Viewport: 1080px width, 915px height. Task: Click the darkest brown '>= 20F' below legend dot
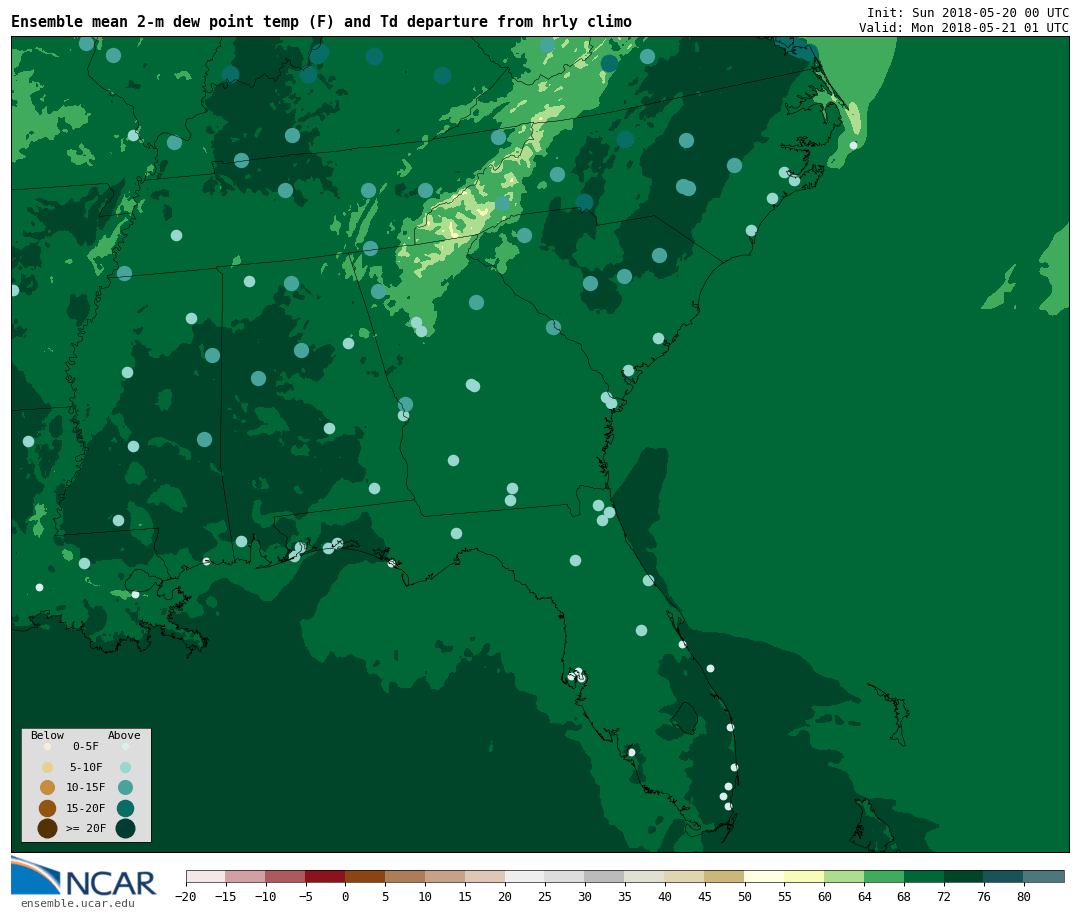[x=48, y=828]
